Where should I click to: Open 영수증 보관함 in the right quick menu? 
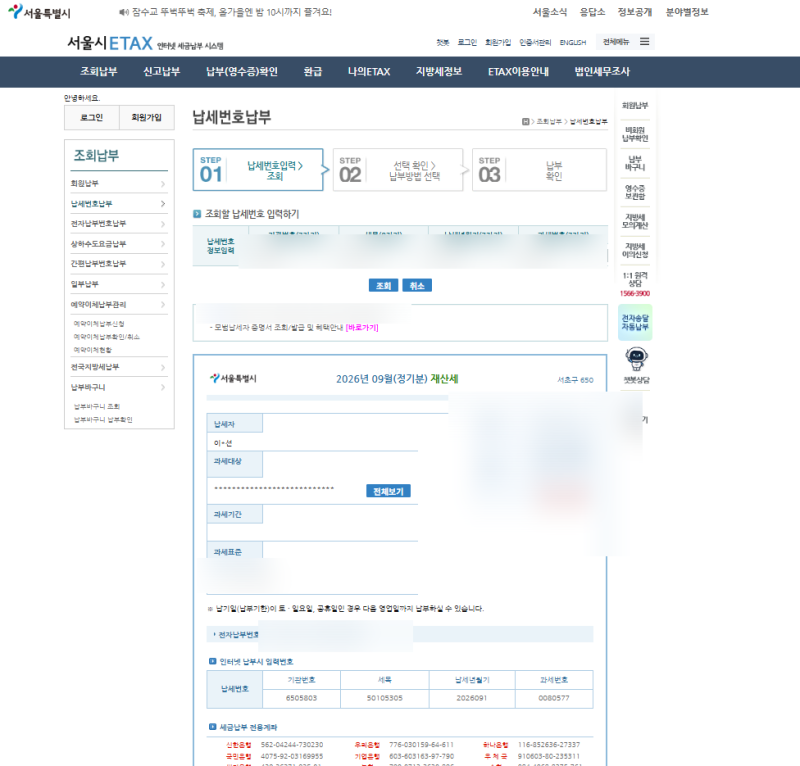[635, 192]
